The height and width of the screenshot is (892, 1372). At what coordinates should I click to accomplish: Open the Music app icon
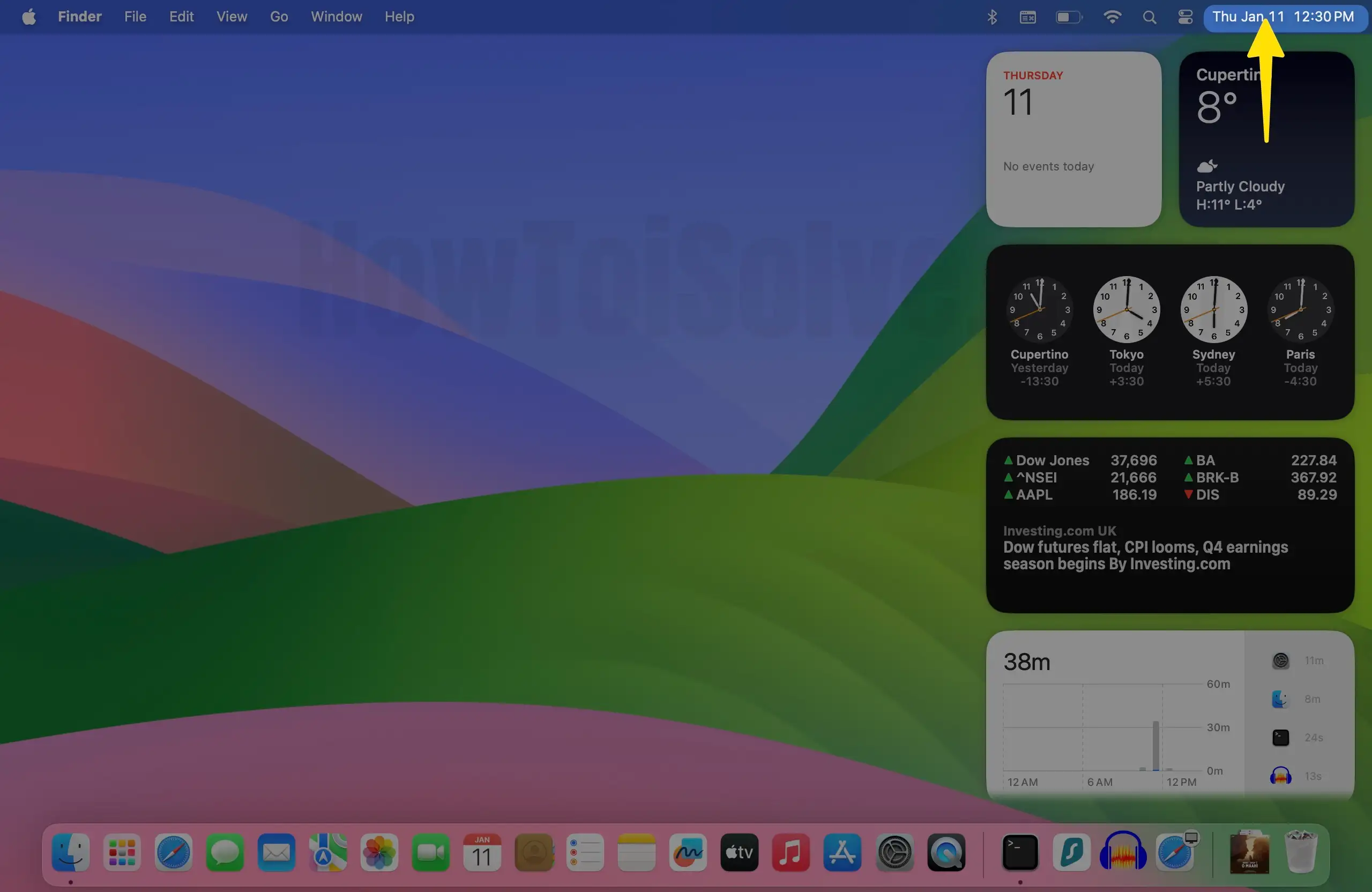coord(791,852)
